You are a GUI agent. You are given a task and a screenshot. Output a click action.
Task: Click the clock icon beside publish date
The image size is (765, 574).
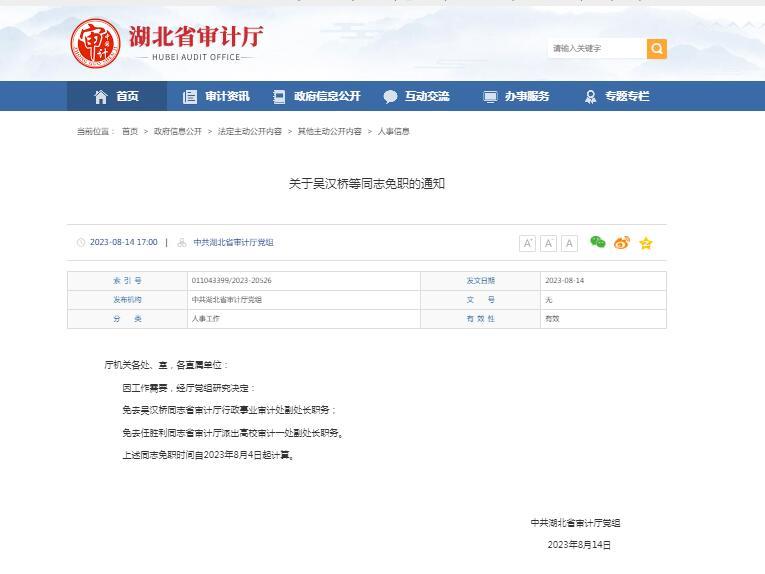[81, 242]
